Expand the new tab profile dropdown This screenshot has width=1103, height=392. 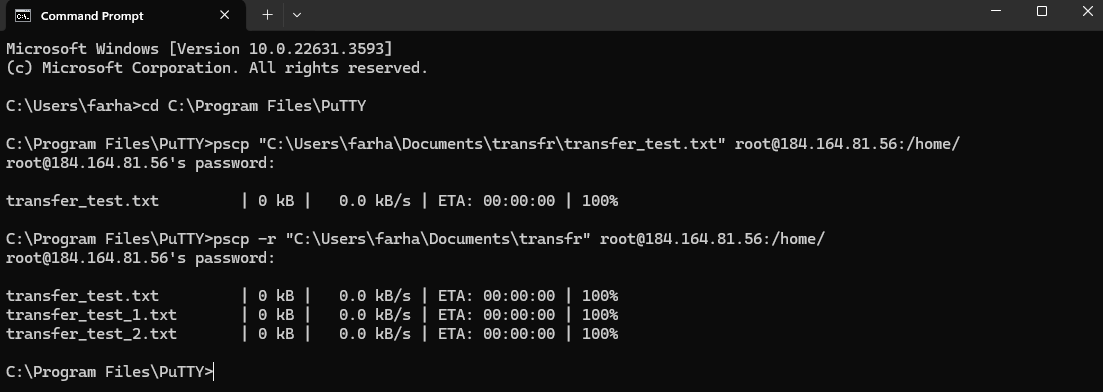(297, 15)
